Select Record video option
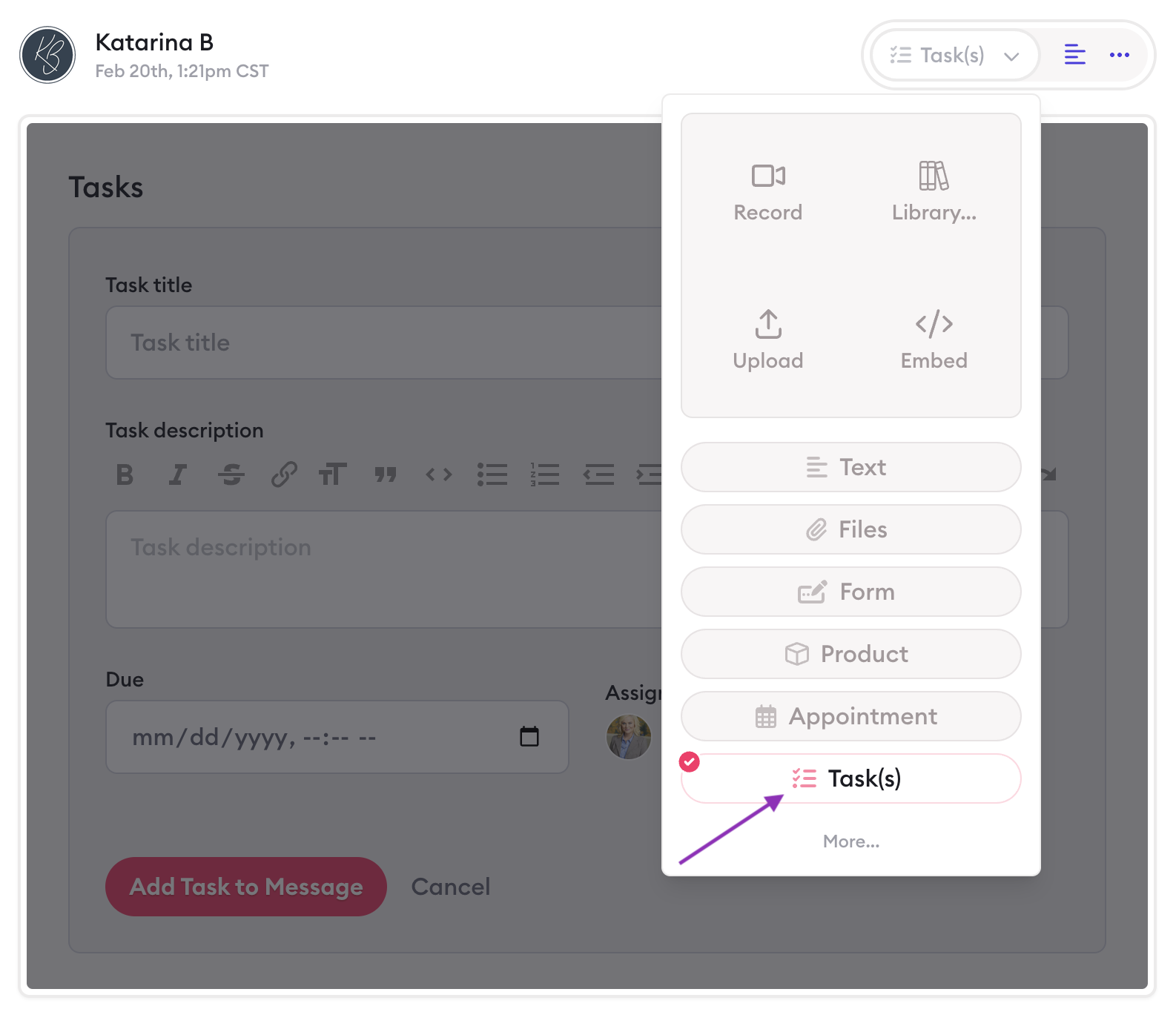1176x1032 pixels. [x=768, y=191]
